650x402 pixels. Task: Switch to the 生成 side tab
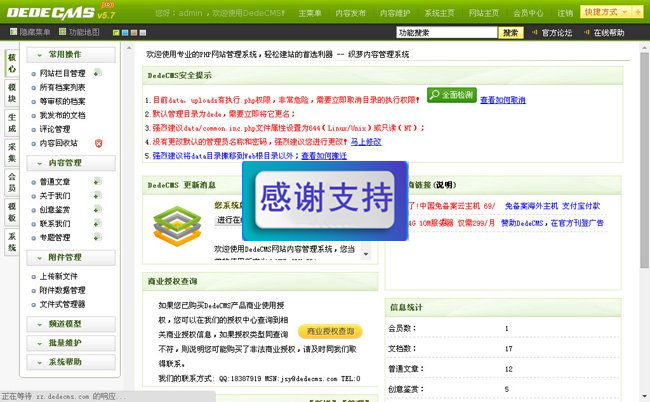[12, 123]
